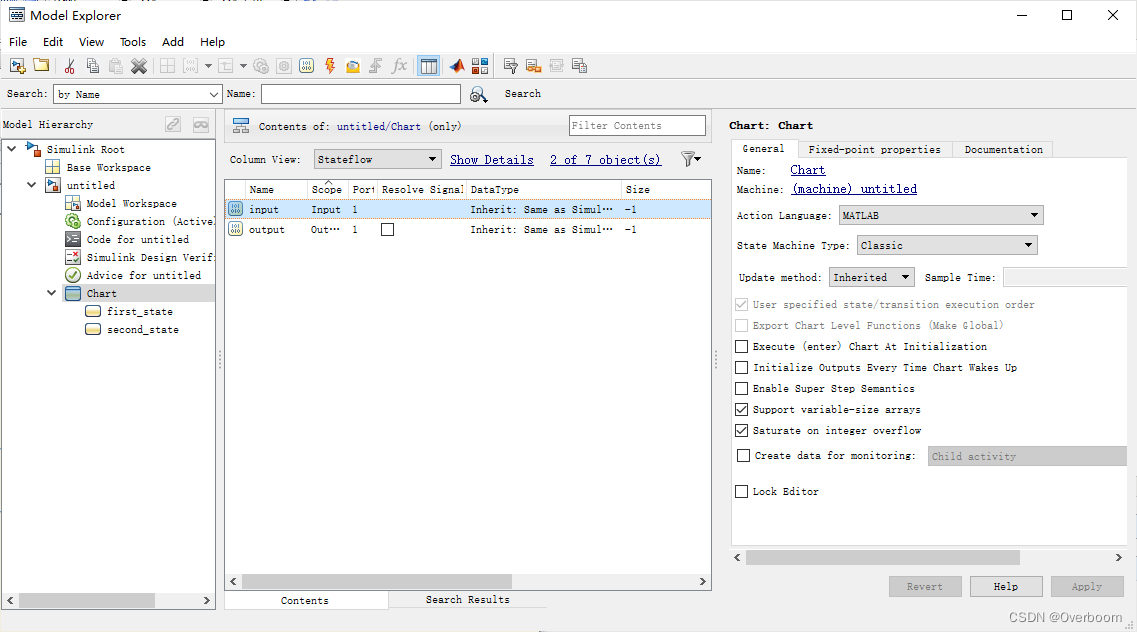Enable Initialize Outputs Every Time Chart Wakes Up

tap(742, 367)
